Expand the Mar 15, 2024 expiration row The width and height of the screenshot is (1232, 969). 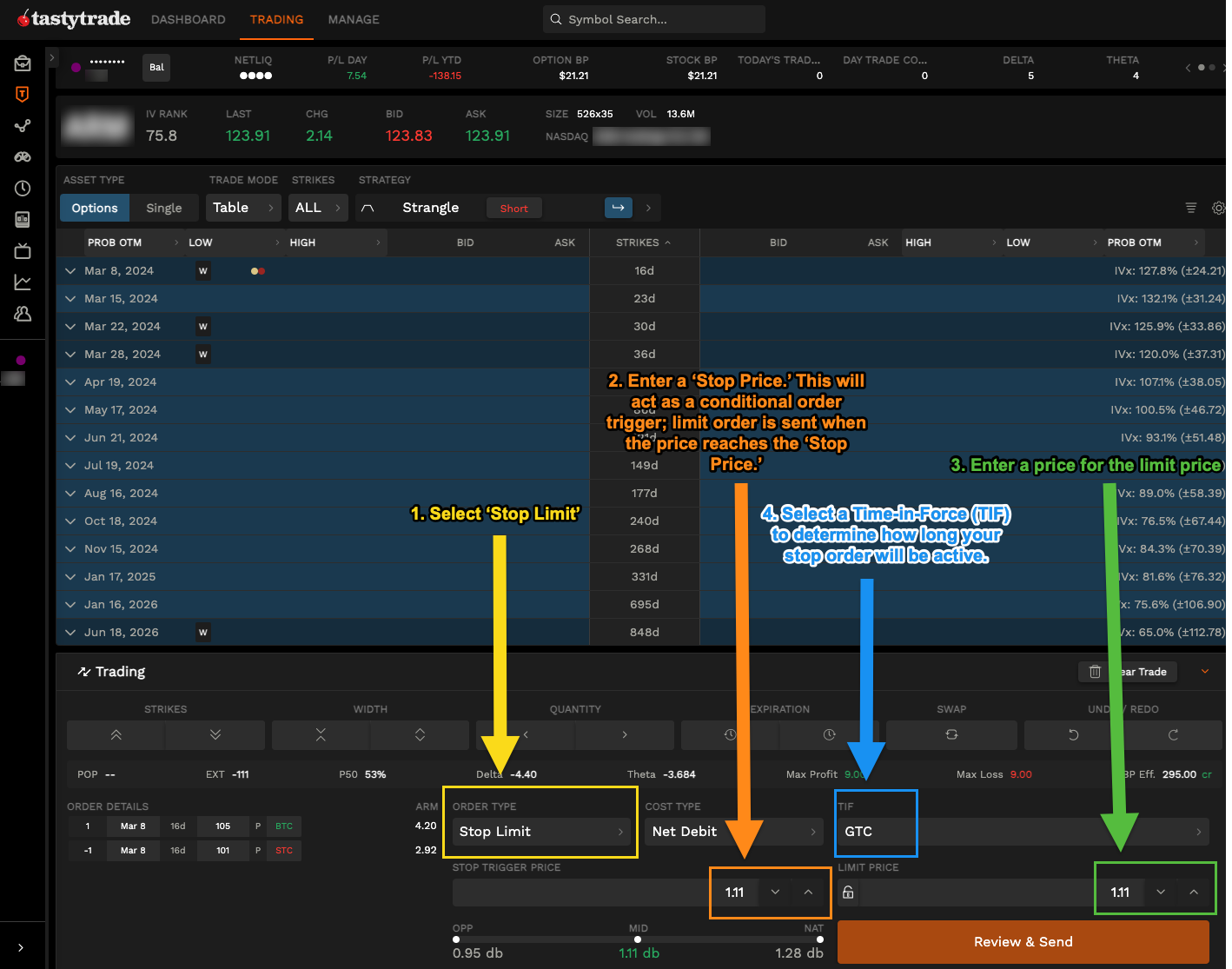[70, 299]
